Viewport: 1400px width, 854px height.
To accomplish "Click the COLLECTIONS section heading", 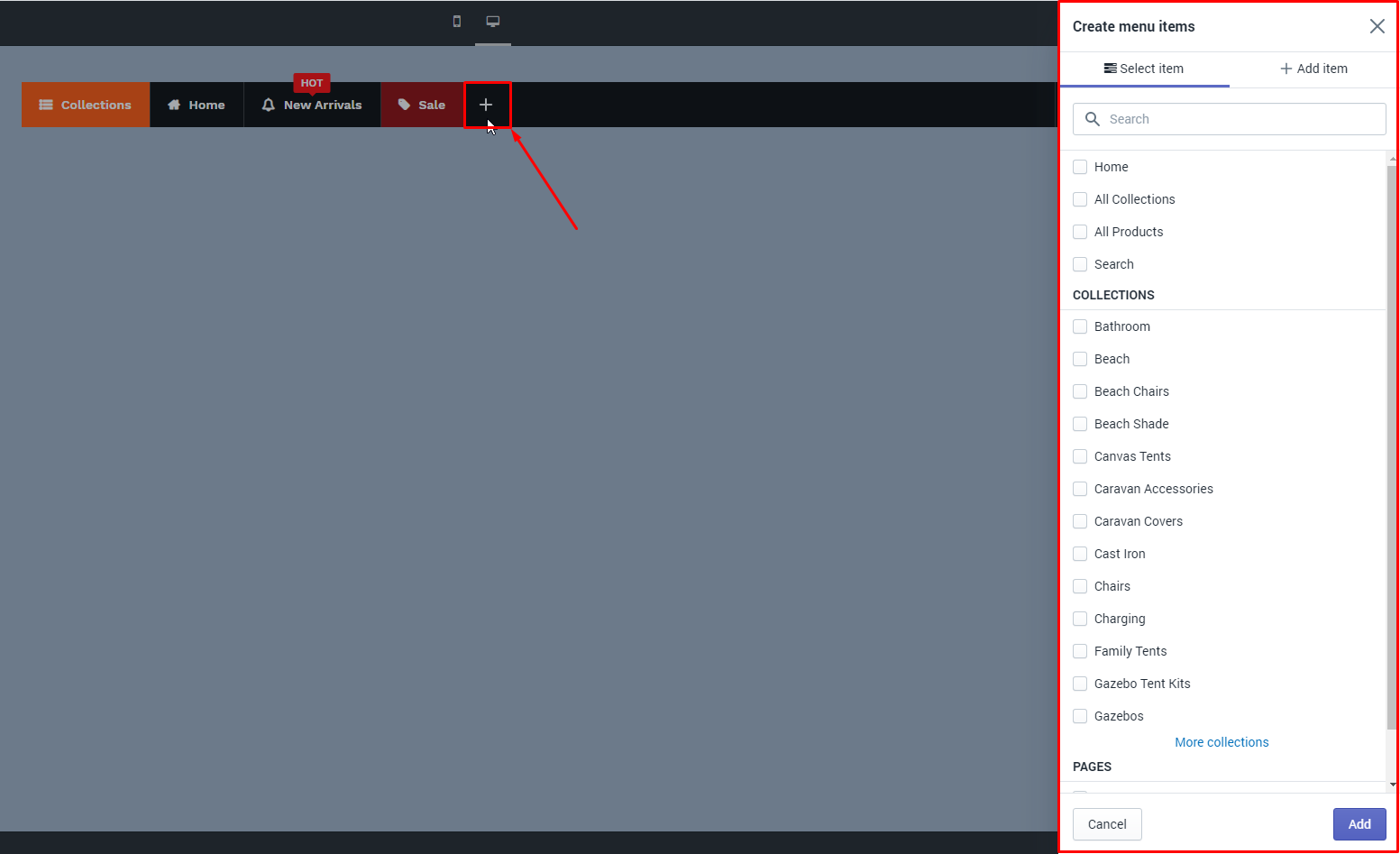I will click(x=1113, y=295).
